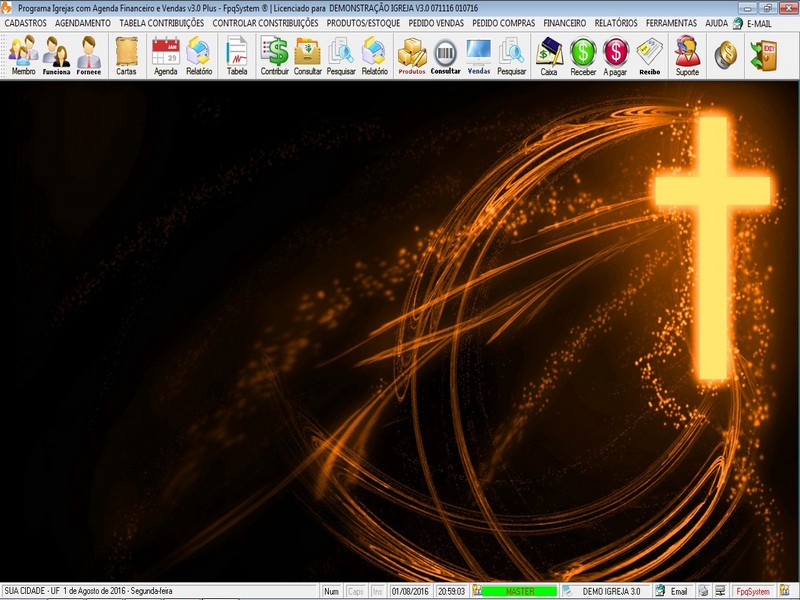This screenshot has width=800, height=600.
Task: Open the E-MAIL menu item
Action: 759,23
